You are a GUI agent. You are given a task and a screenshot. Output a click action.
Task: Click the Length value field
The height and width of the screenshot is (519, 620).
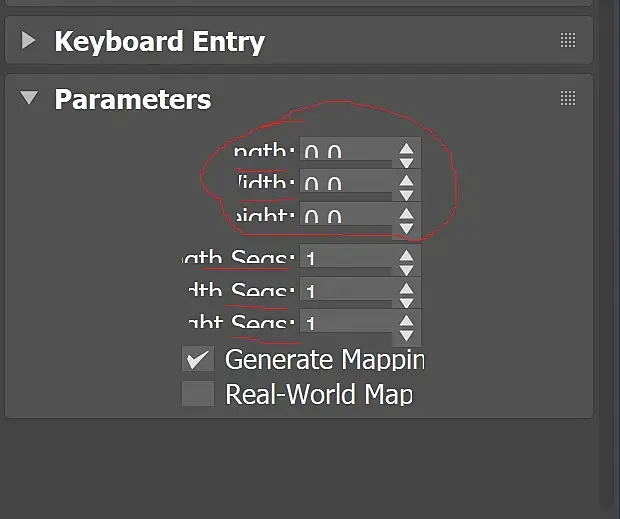click(x=345, y=152)
